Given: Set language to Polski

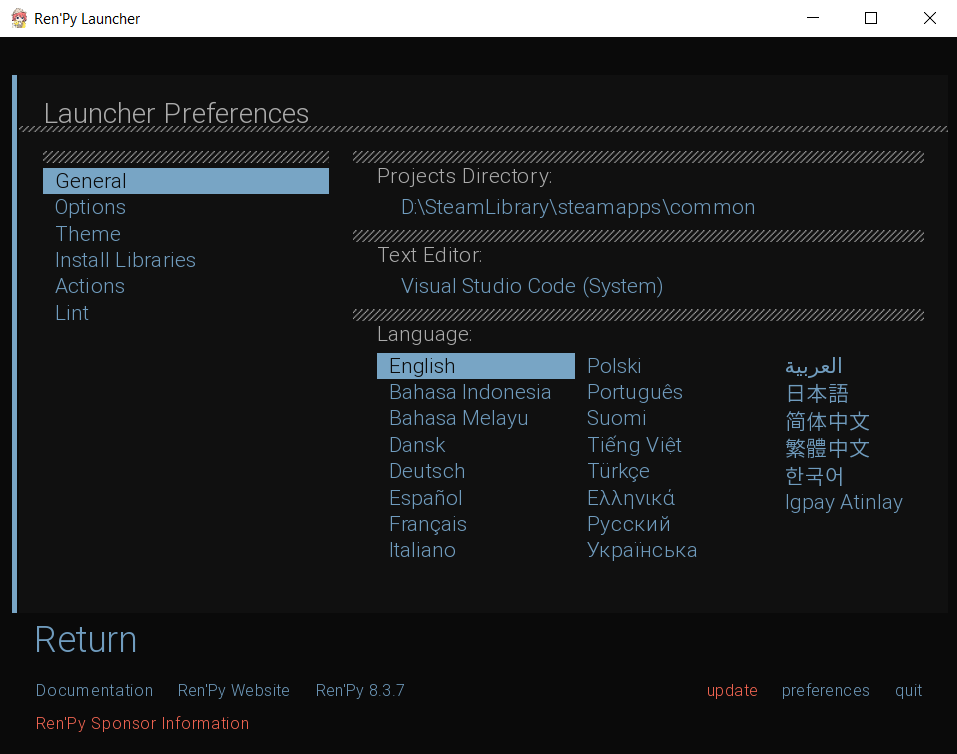Looking at the screenshot, I should (x=614, y=366).
